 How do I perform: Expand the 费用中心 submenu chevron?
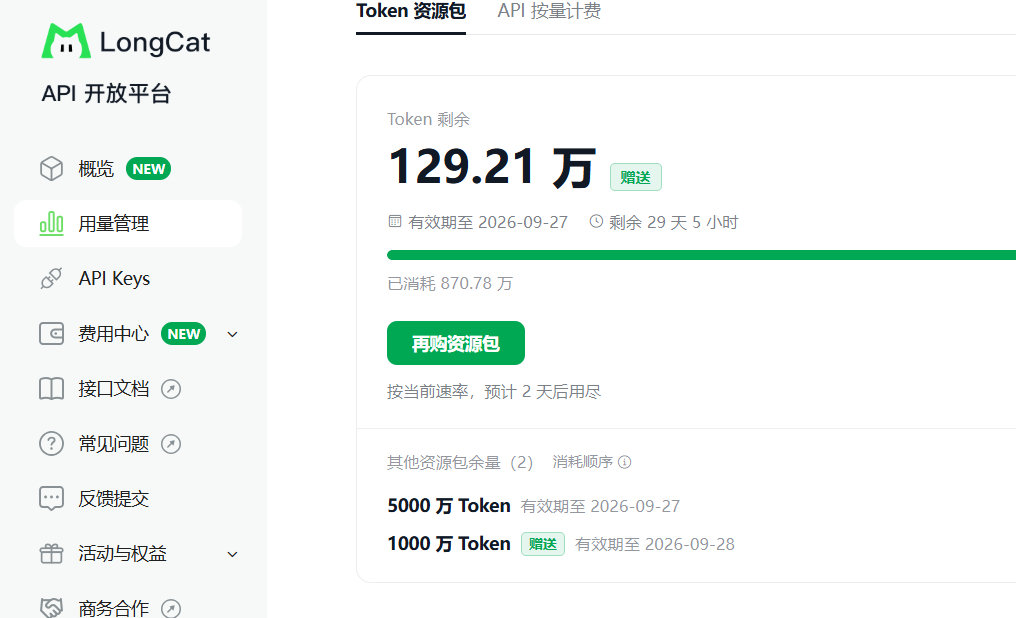(233, 334)
